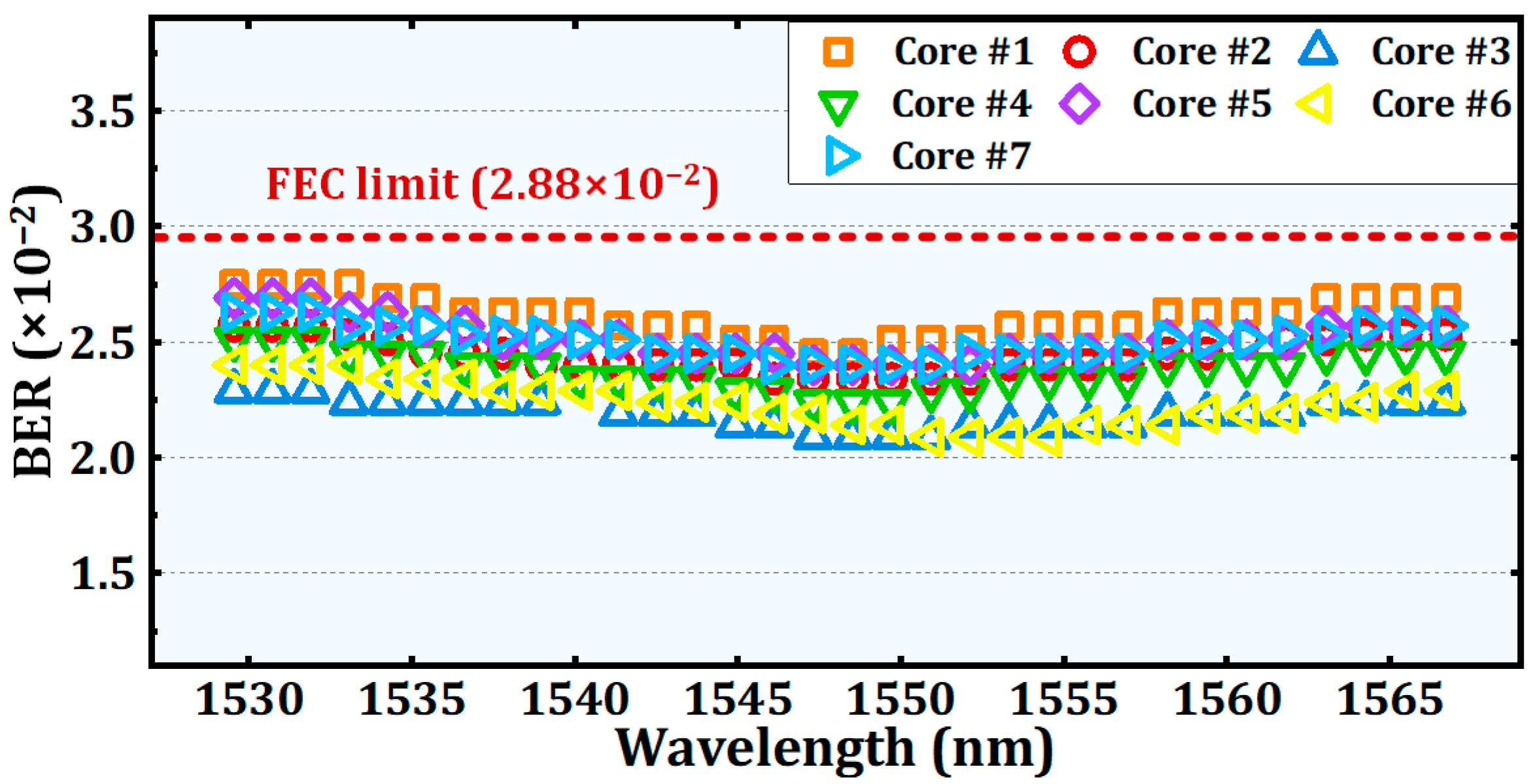Click the 1555 x-axis tick label

[1064, 700]
